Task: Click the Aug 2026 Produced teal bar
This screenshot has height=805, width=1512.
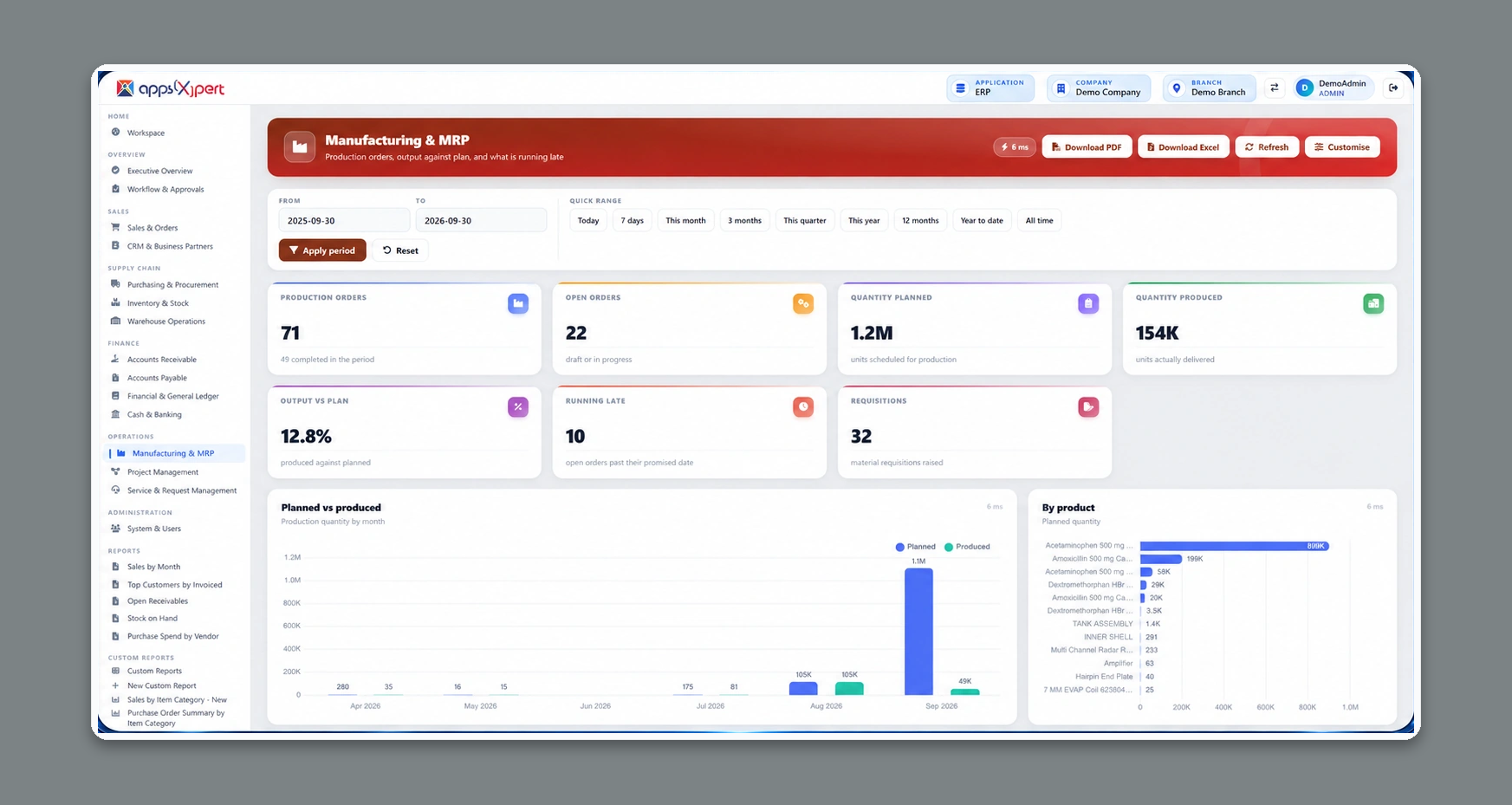Action: 849,688
